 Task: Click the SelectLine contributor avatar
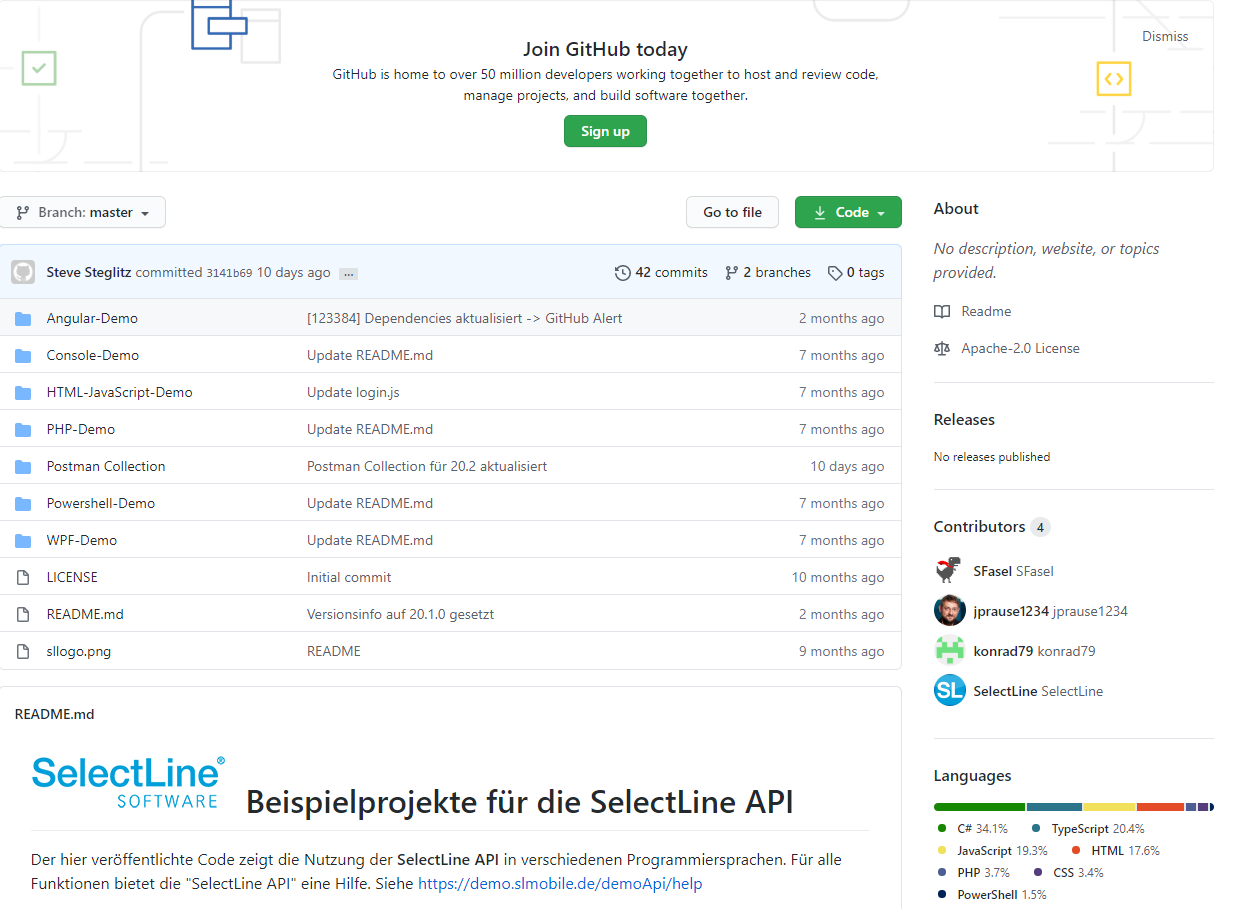tap(949, 691)
